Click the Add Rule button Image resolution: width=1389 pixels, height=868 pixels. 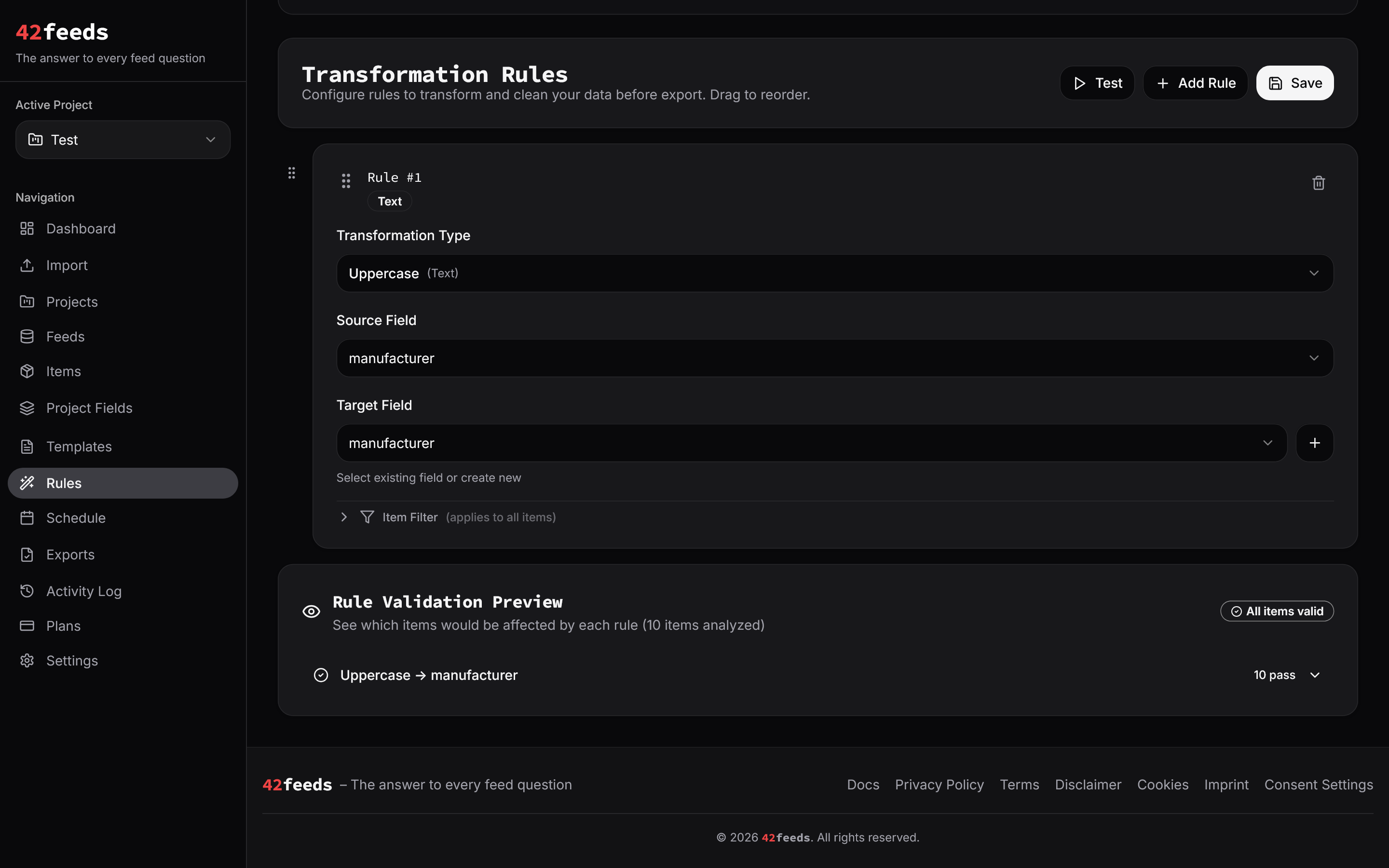(x=1196, y=83)
